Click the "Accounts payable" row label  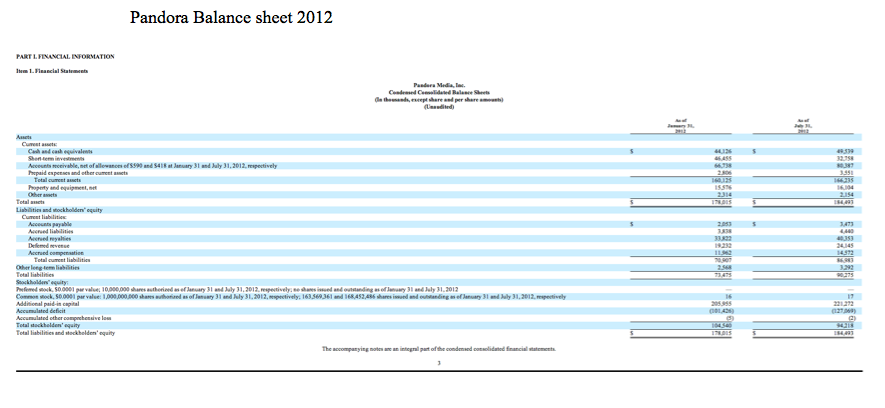50,224
